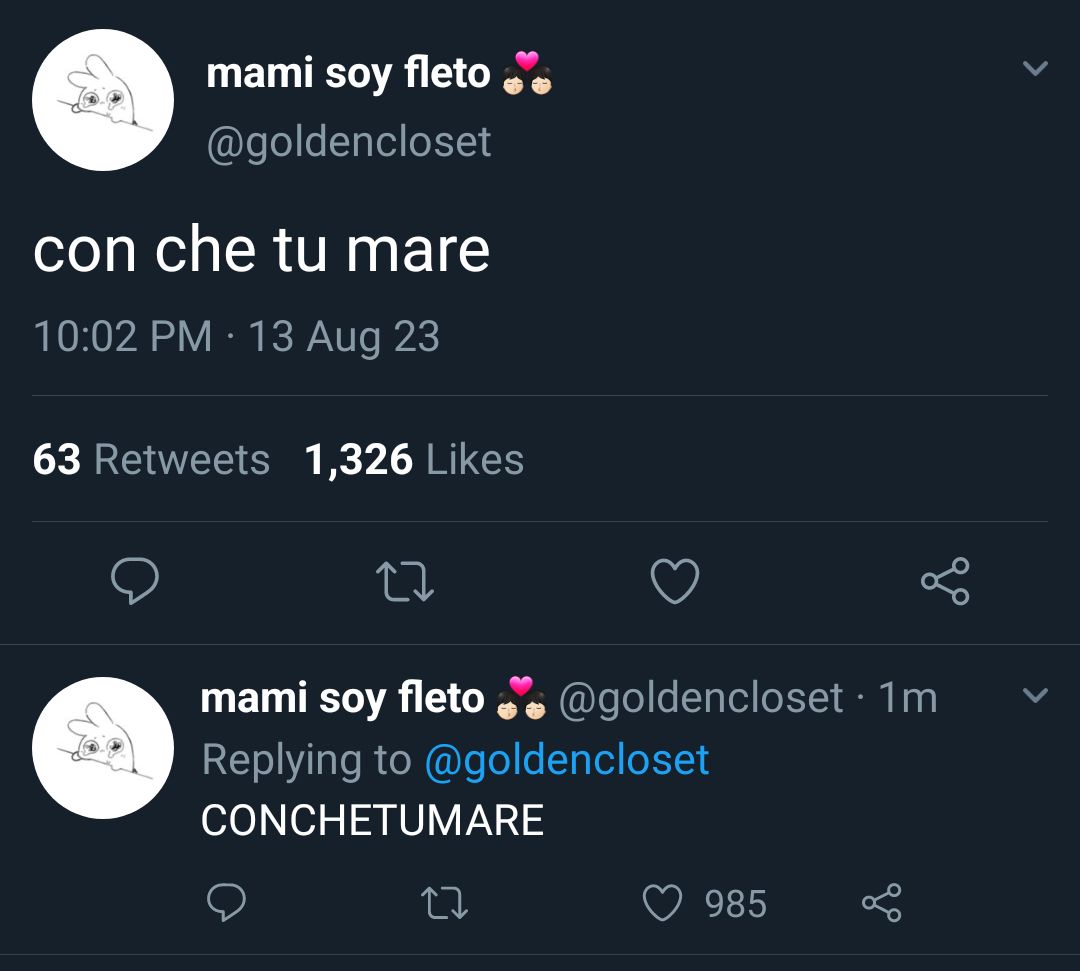Screen dimensions: 1080x971
Task: View the 1,326 Likes list
Action: pos(414,459)
